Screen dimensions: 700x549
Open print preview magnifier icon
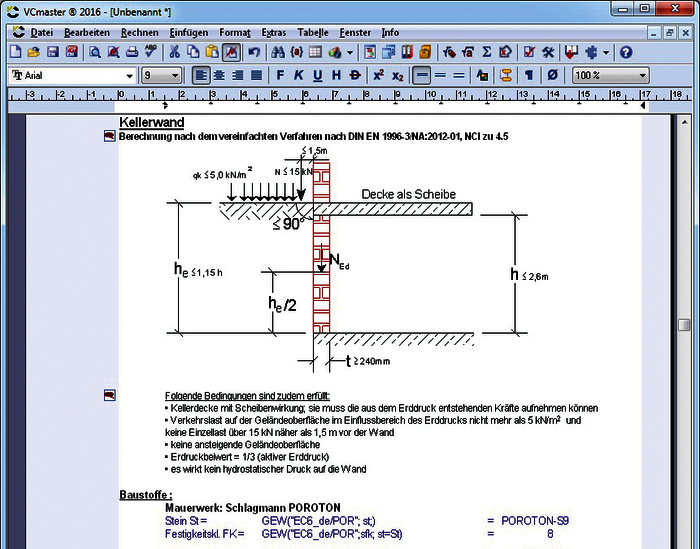(x=95, y=52)
